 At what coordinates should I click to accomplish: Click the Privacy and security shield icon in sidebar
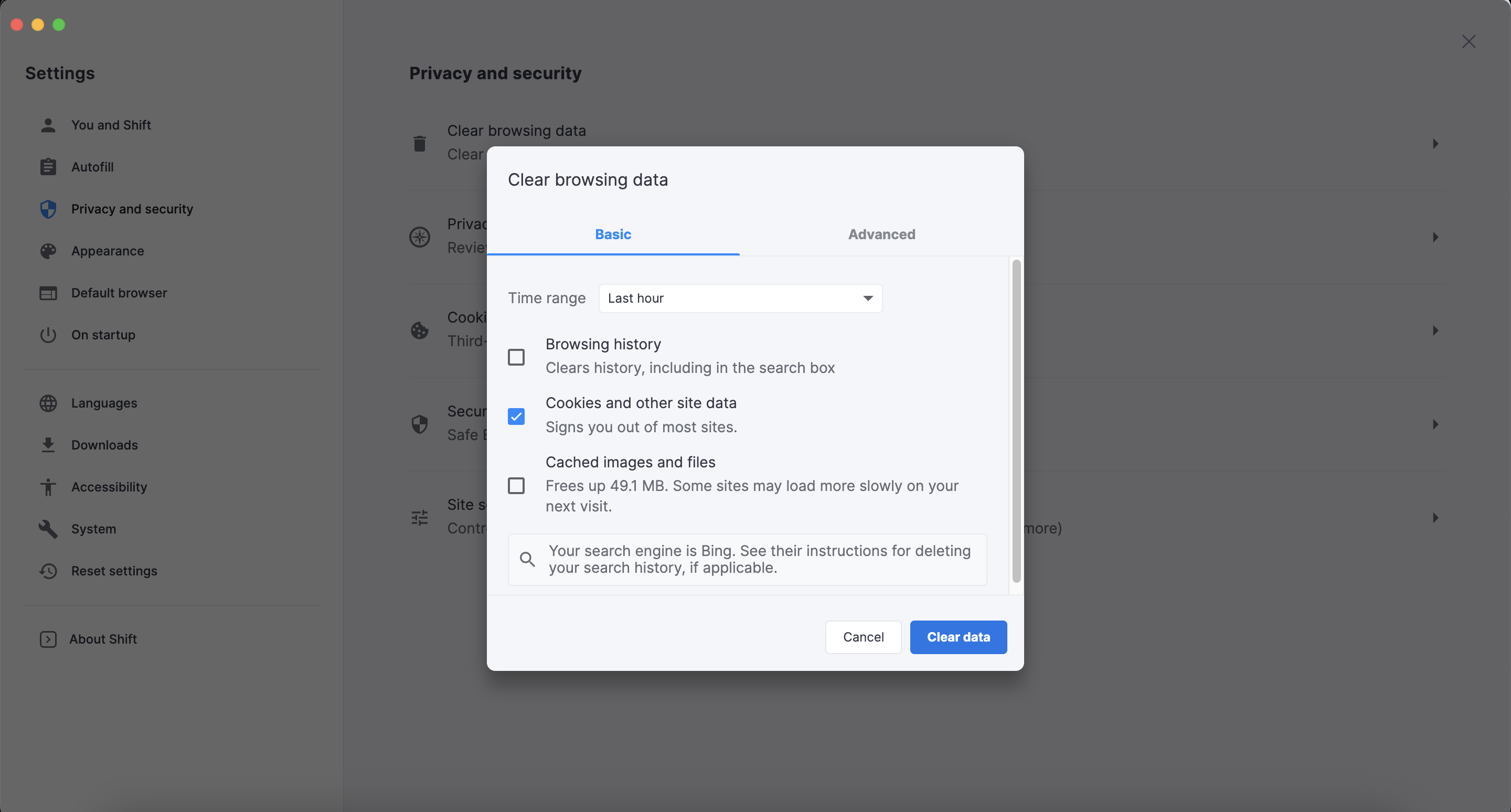48,209
